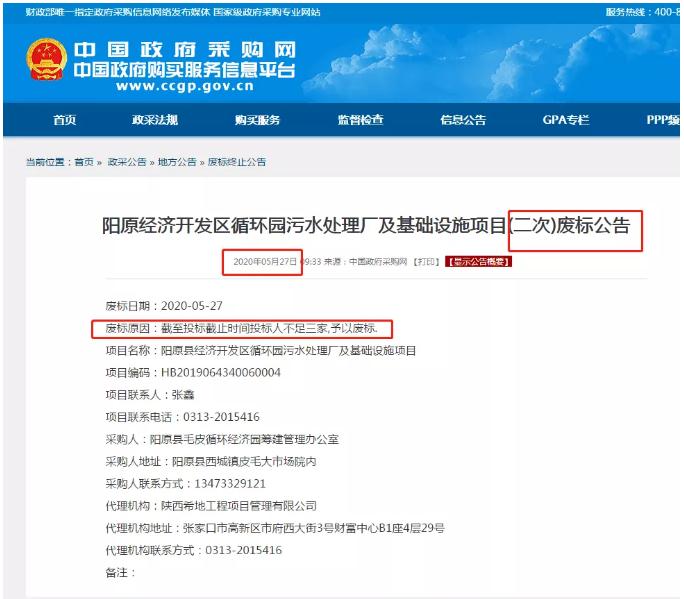The height and width of the screenshot is (599, 684).
Task: Click 采购人地址 阳原县西城镇皮毛大市场院内
Action: [x=211, y=462]
